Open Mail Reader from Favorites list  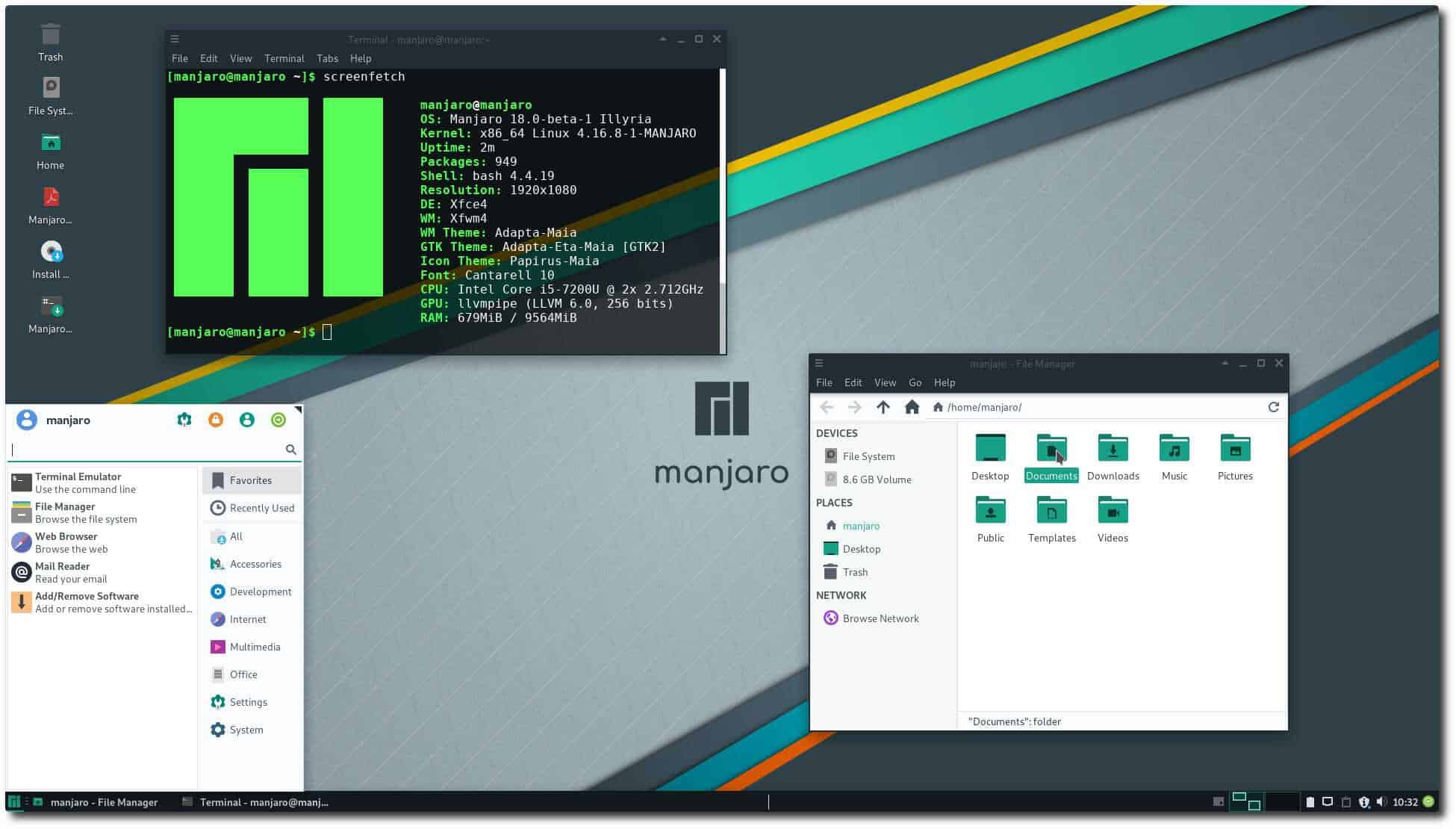click(102, 572)
